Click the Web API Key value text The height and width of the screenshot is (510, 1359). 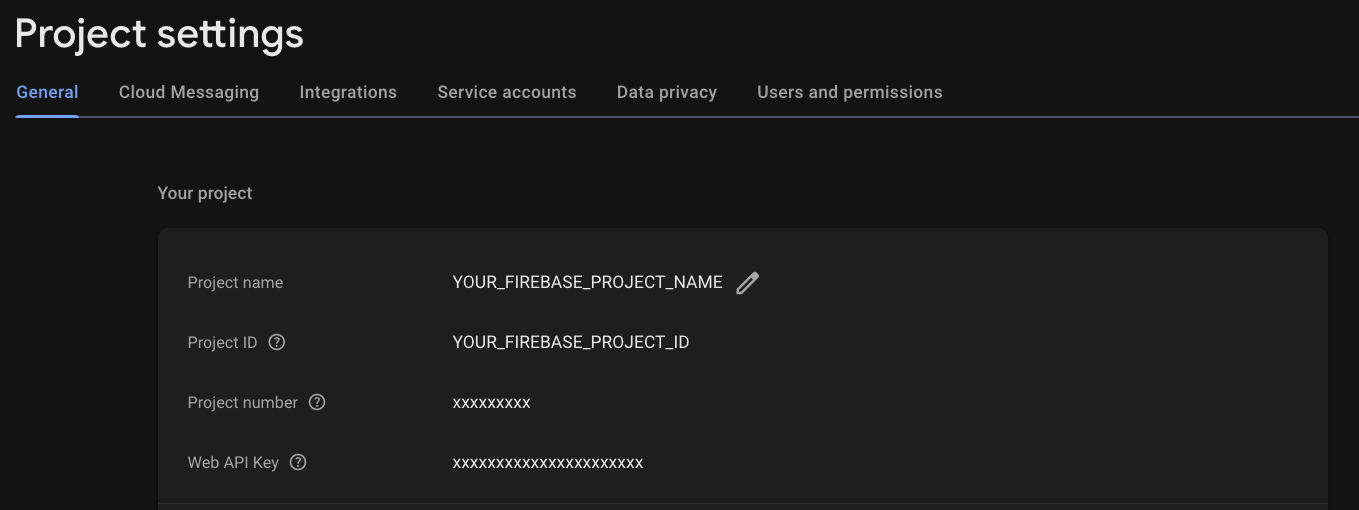pos(548,463)
